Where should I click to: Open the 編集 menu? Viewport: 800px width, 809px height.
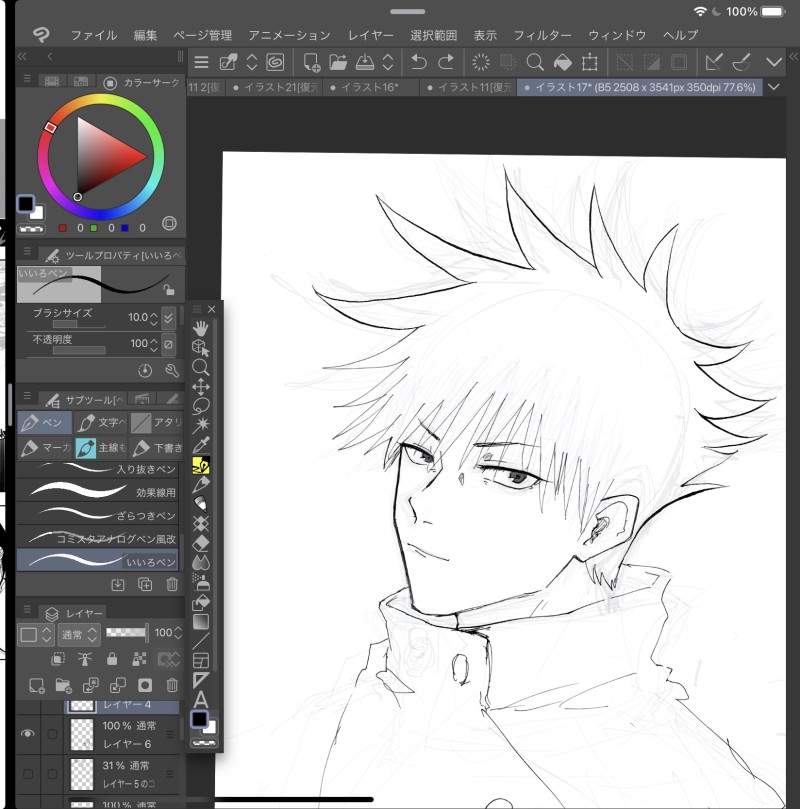point(145,35)
